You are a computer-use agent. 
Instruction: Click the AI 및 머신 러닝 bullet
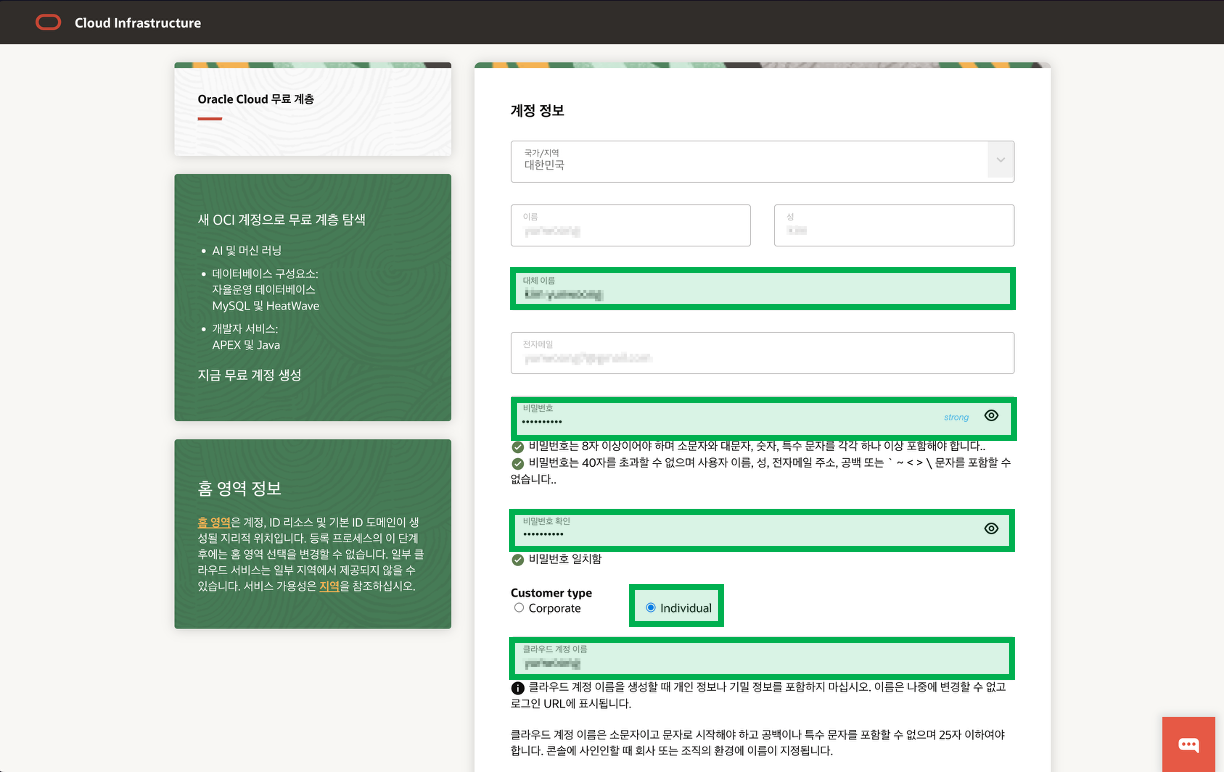coord(247,250)
